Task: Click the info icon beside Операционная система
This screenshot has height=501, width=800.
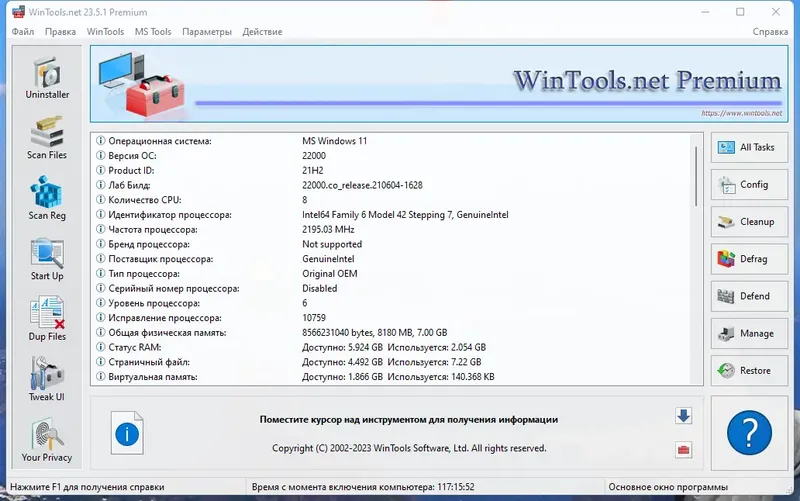Action: pos(101,141)
